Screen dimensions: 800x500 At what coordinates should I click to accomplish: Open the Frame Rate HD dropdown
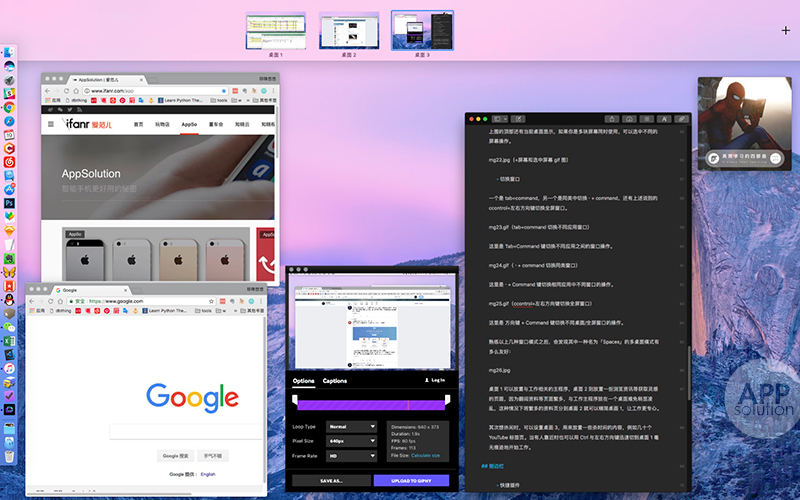click(x=351, y=454)
